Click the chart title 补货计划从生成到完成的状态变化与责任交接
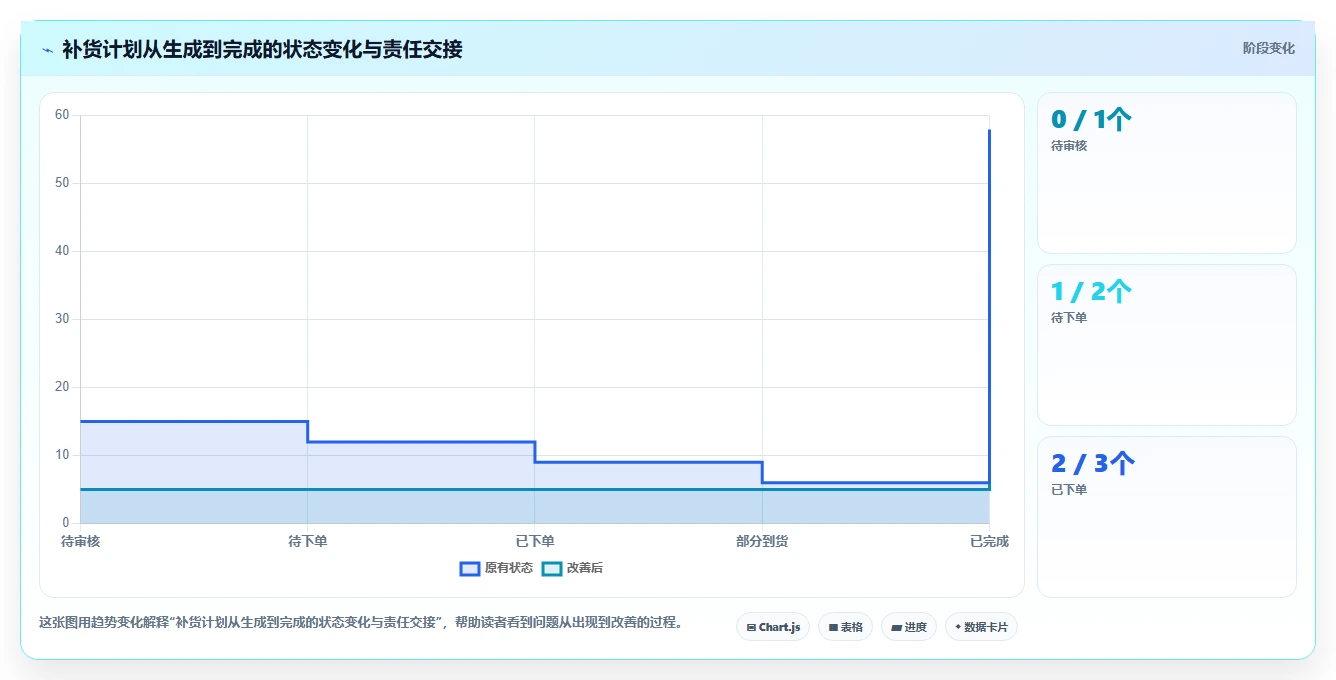1336x680 pixels. 262,49
